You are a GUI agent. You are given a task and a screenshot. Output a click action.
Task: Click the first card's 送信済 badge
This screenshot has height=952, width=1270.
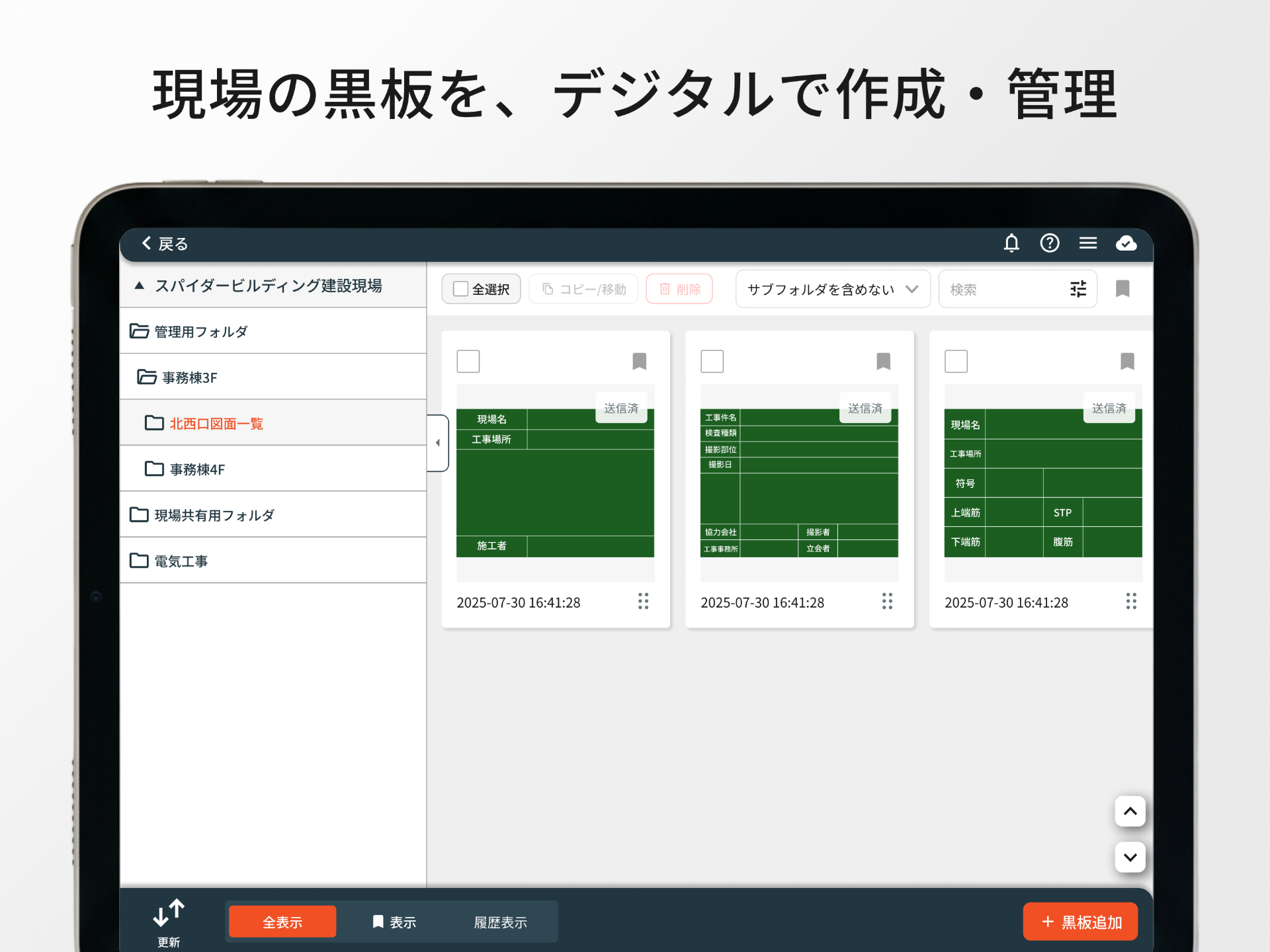(621, 409)
